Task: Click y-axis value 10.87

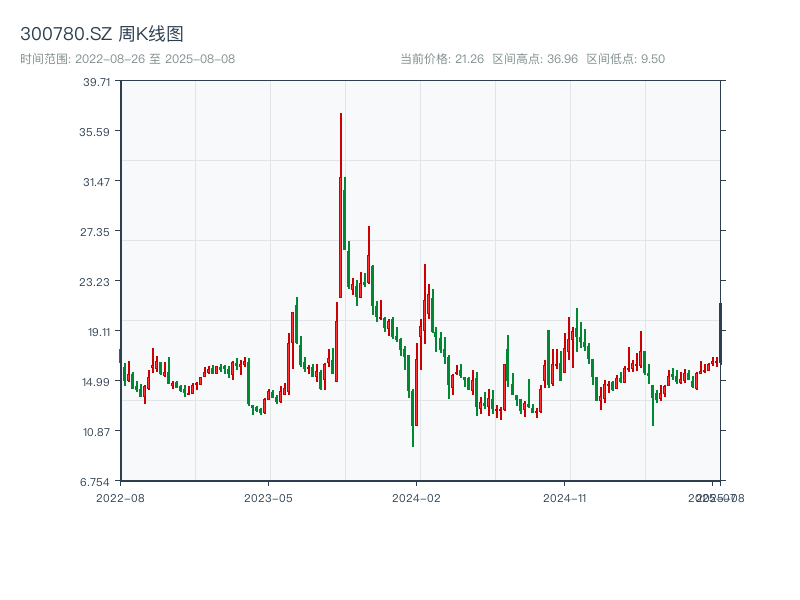Action: (96, 432)
